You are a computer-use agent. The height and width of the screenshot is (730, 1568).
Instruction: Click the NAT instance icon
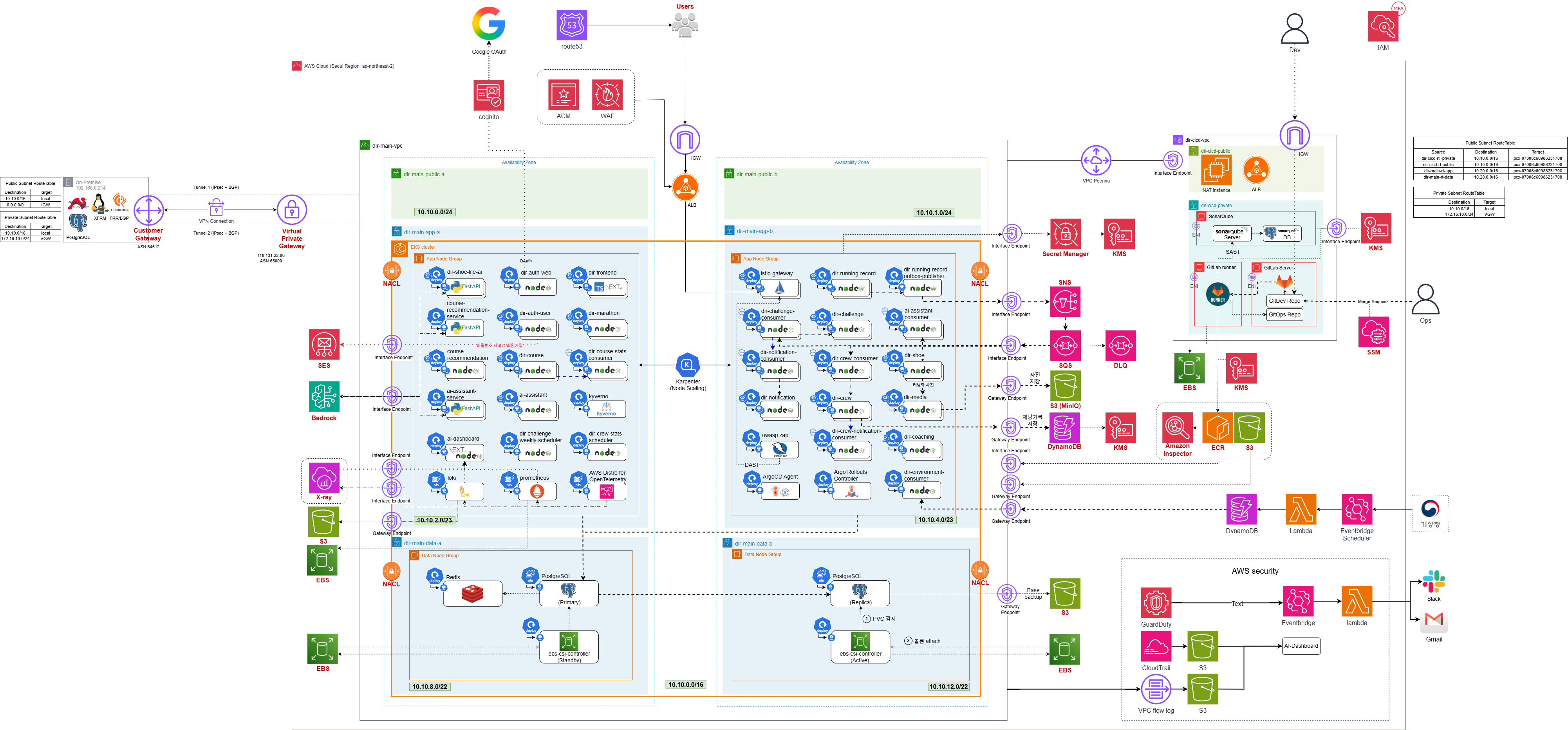(x=1216, y=170)
